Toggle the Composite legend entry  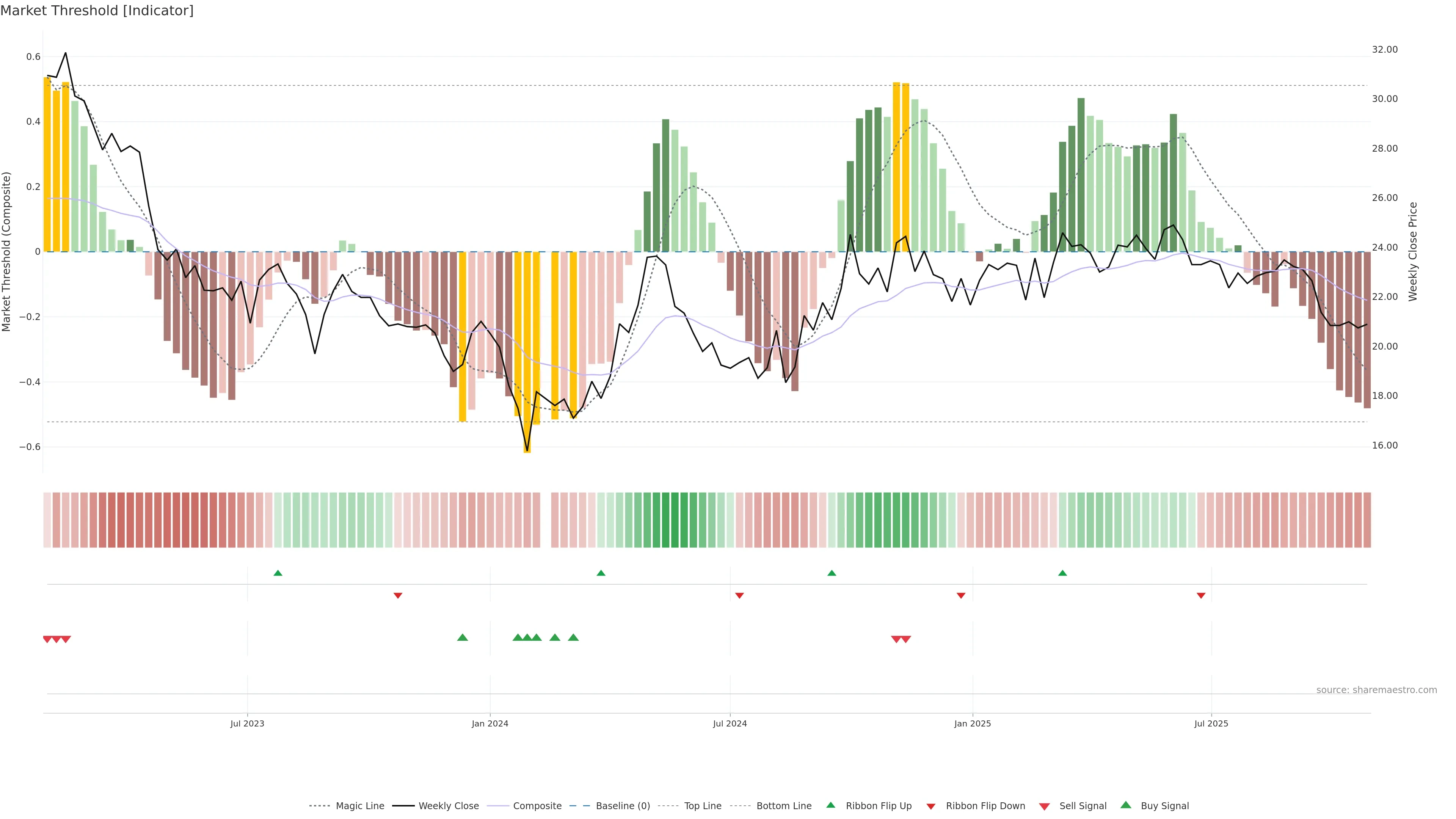click(537, 806)
